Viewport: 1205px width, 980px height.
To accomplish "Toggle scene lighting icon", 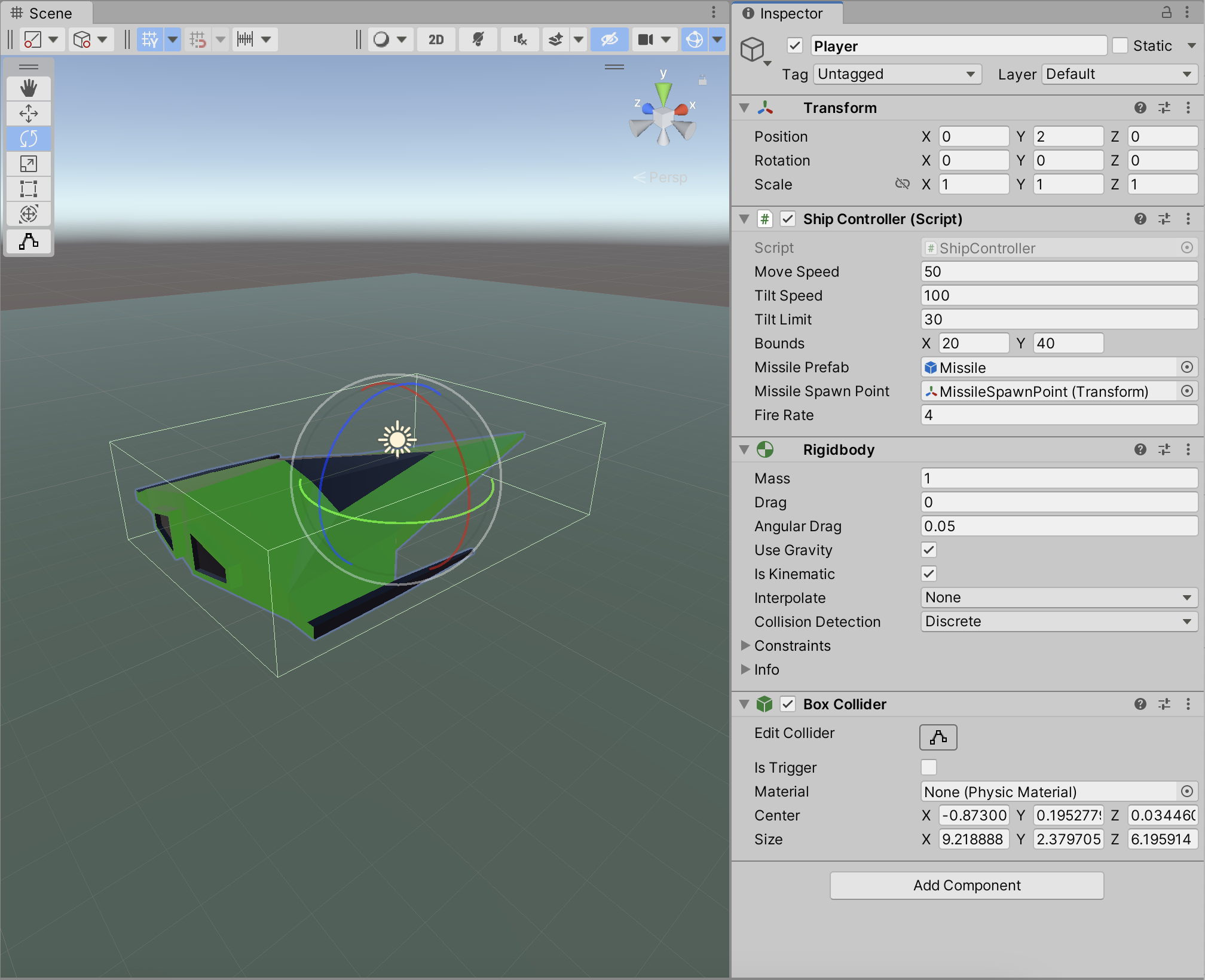I will tap(478, 39).
